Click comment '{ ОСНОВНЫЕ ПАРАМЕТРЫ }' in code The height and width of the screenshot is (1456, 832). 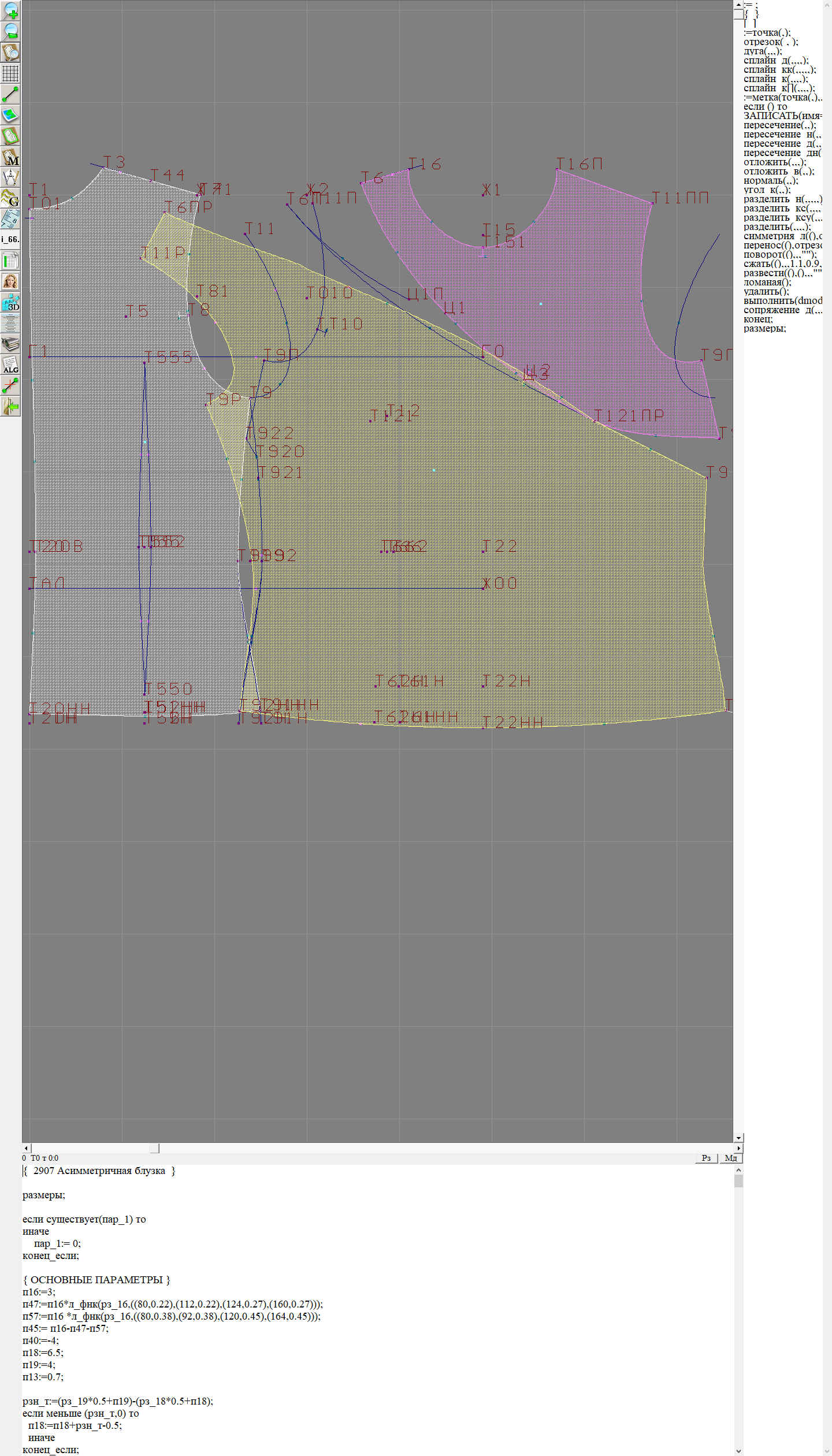[x=96, y=1280]
